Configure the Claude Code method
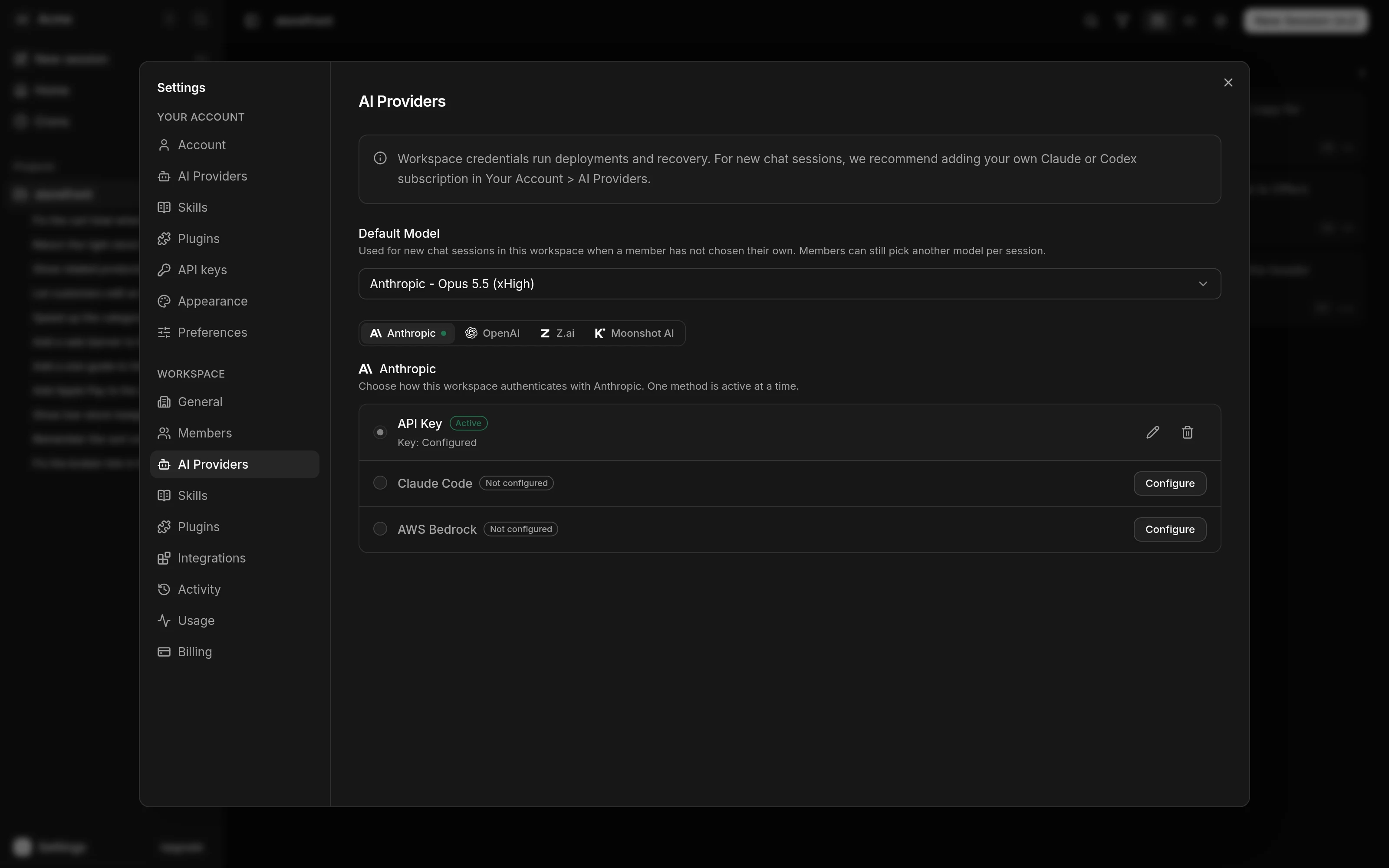 coord(1170,483)
